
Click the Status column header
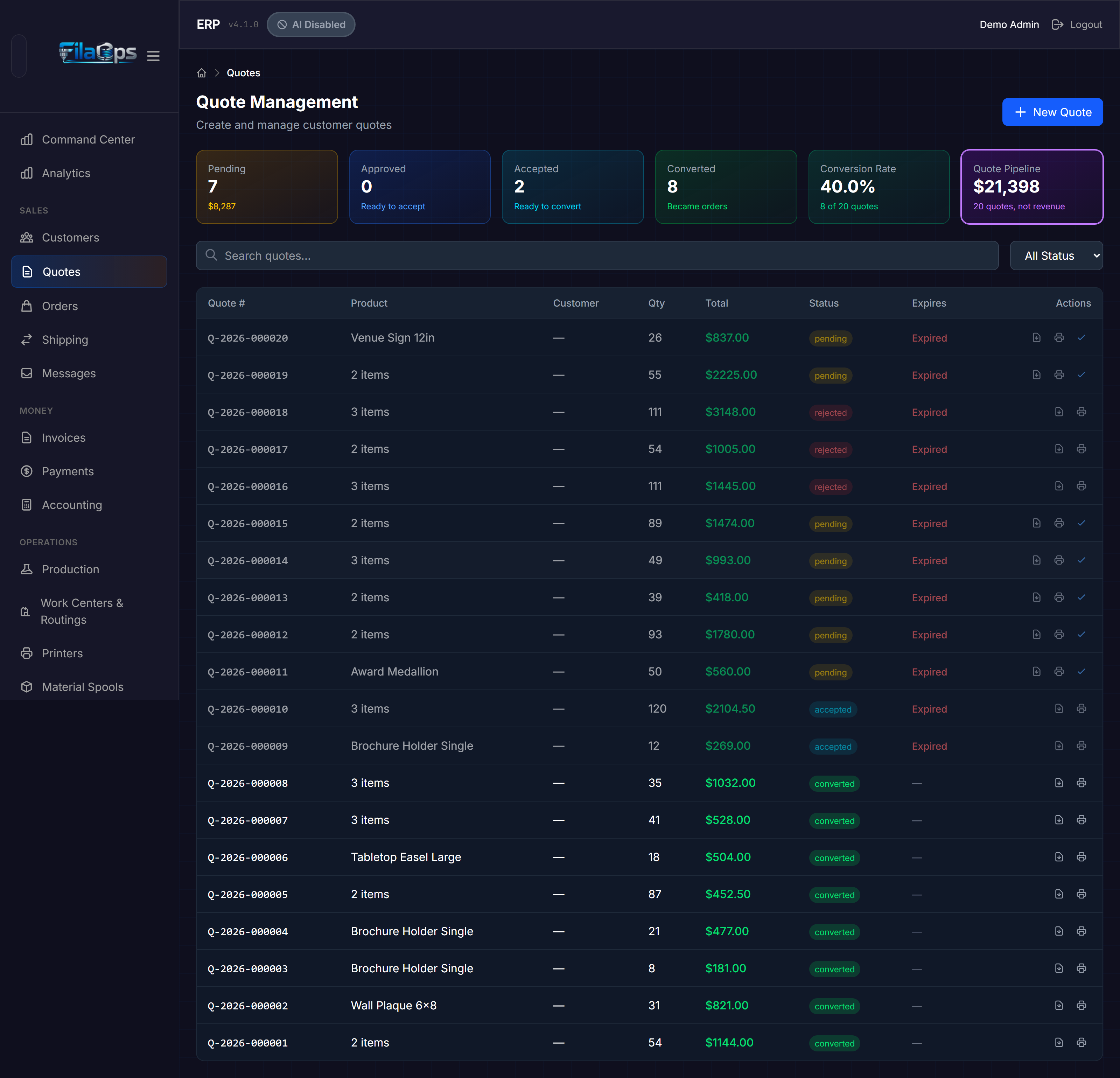point(824,303)
